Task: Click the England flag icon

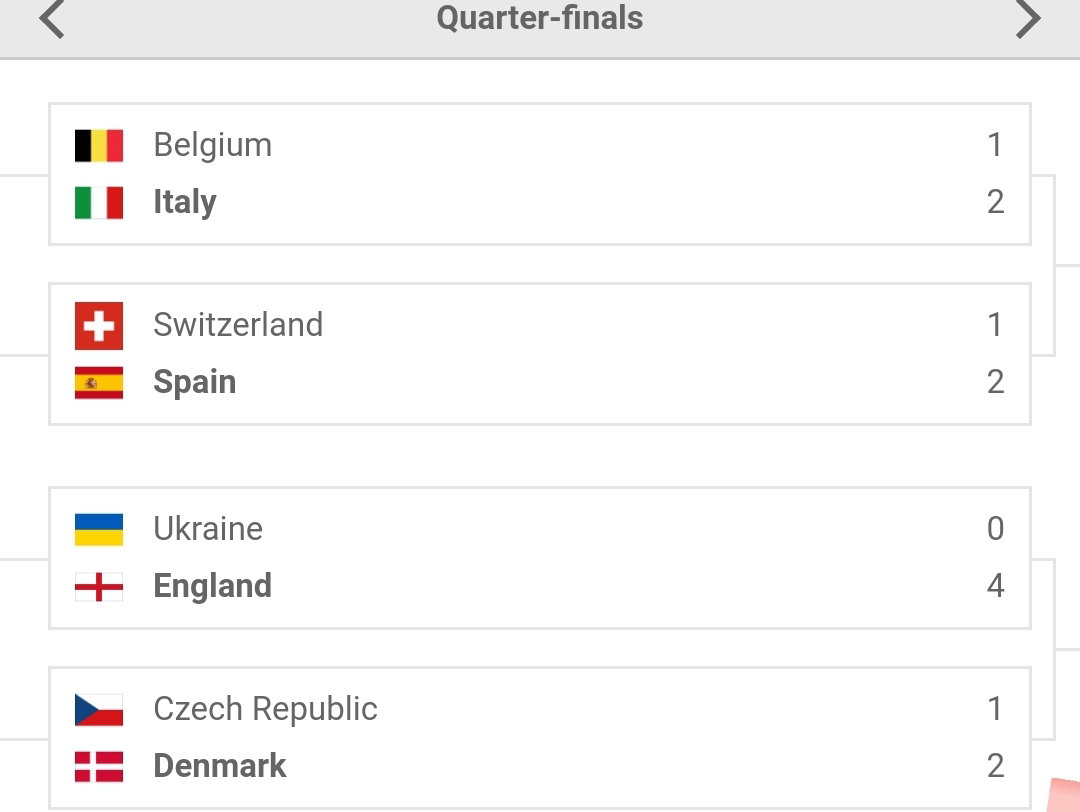Action: (x=99, y=587)
